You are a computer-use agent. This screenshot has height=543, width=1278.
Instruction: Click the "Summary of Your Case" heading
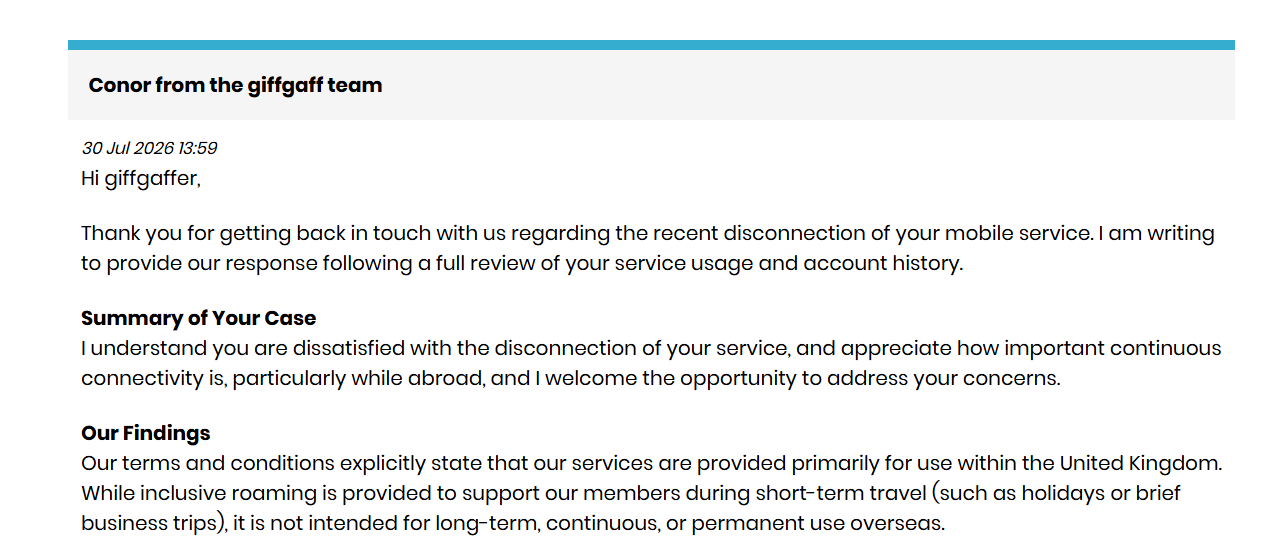pyautogui.click(x=198, y=318)
